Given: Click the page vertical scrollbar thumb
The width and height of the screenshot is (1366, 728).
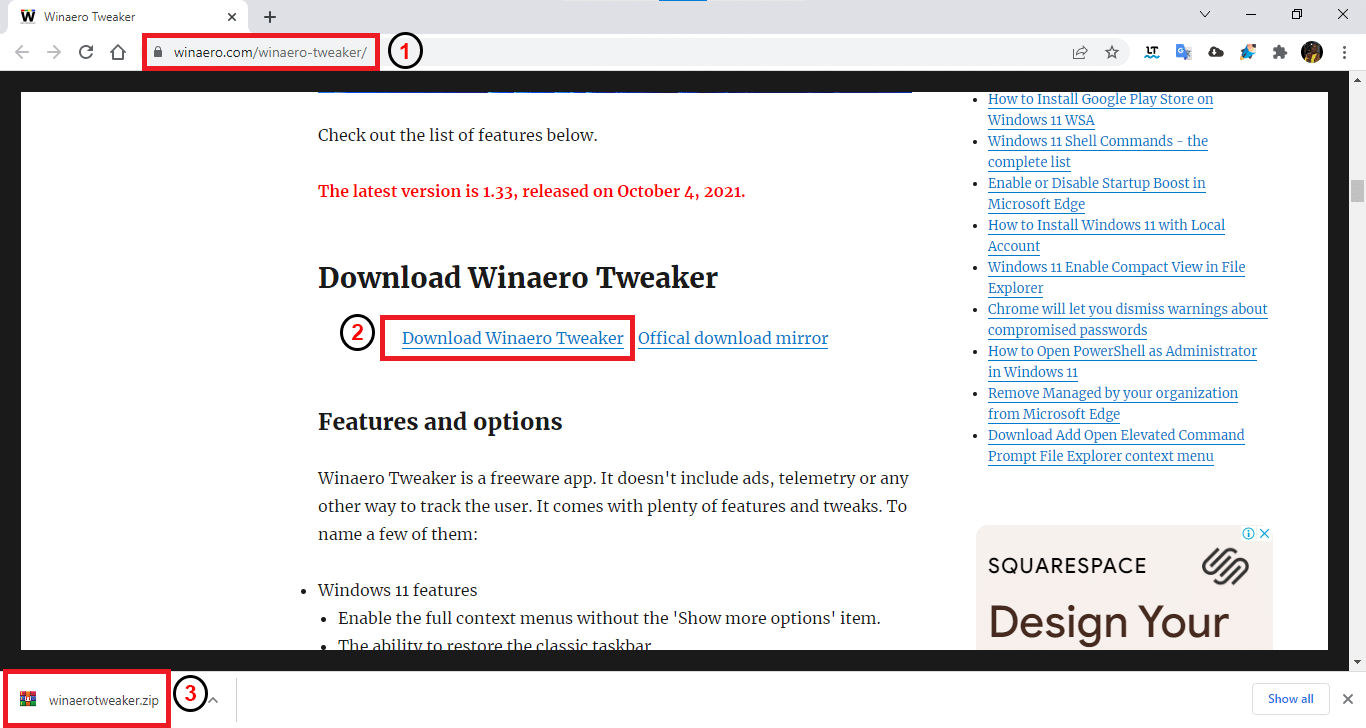Looking at the screenshot, I should (1357, 191).
